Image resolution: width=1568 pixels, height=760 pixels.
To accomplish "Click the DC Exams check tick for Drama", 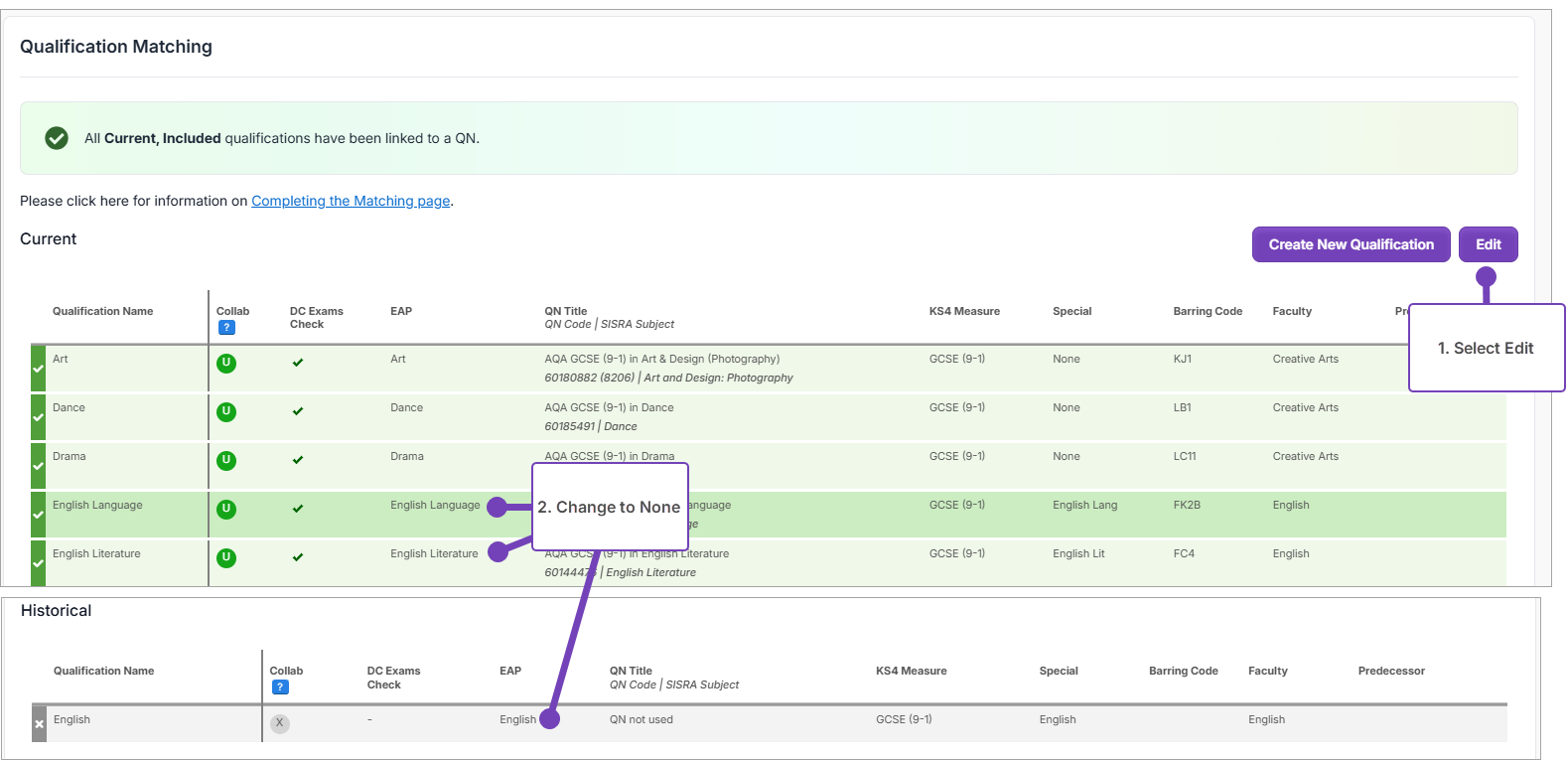I will (x=298, y=460).
